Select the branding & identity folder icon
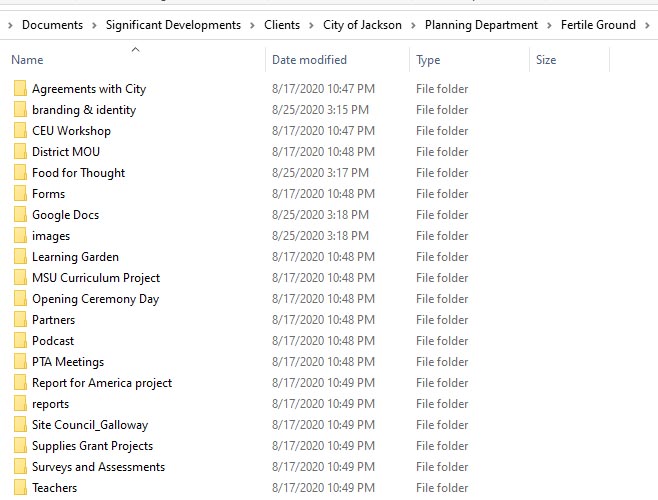658x500 pixels. pyautogui.click(x=20, y=110)
